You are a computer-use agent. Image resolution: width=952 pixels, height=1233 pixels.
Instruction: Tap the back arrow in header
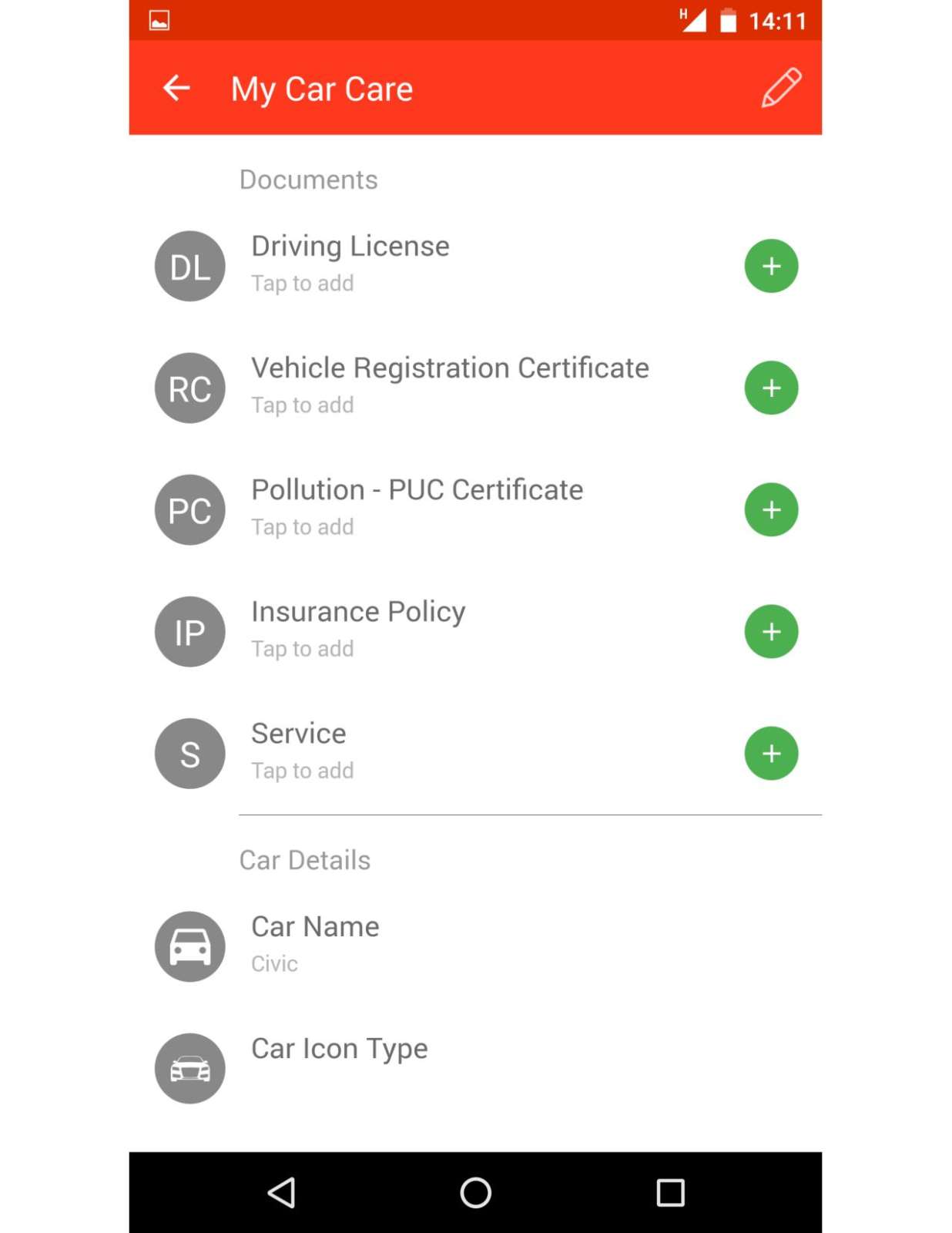176,88
